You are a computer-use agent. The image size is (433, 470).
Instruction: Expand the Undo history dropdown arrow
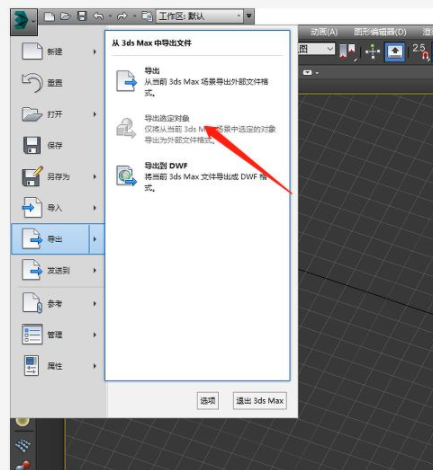coord(110,16)
